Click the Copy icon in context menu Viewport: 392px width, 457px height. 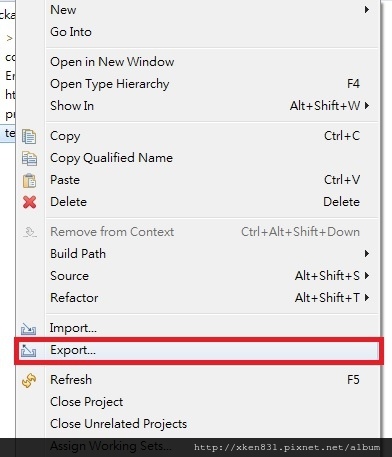[29, 136]
